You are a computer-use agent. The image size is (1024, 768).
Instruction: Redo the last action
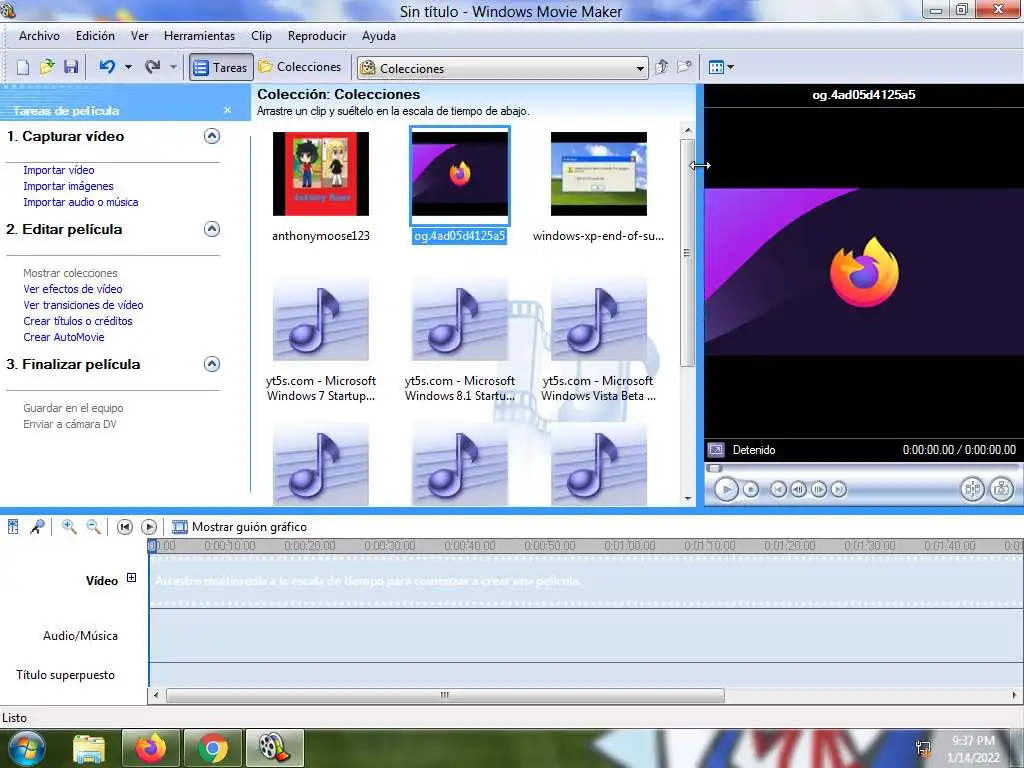click(153, 67)
